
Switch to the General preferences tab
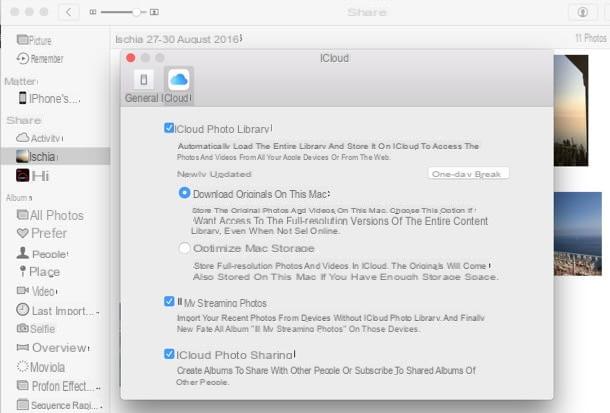click(143, 86)
